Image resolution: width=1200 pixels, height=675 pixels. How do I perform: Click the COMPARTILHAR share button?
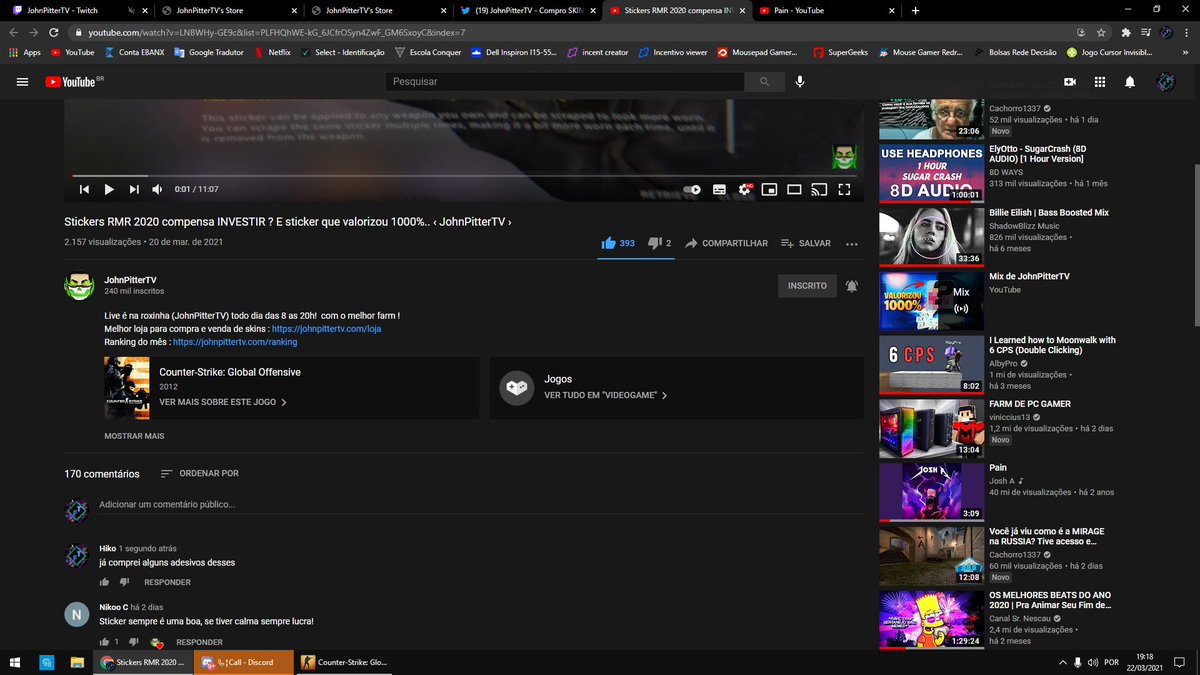point(726,243)
